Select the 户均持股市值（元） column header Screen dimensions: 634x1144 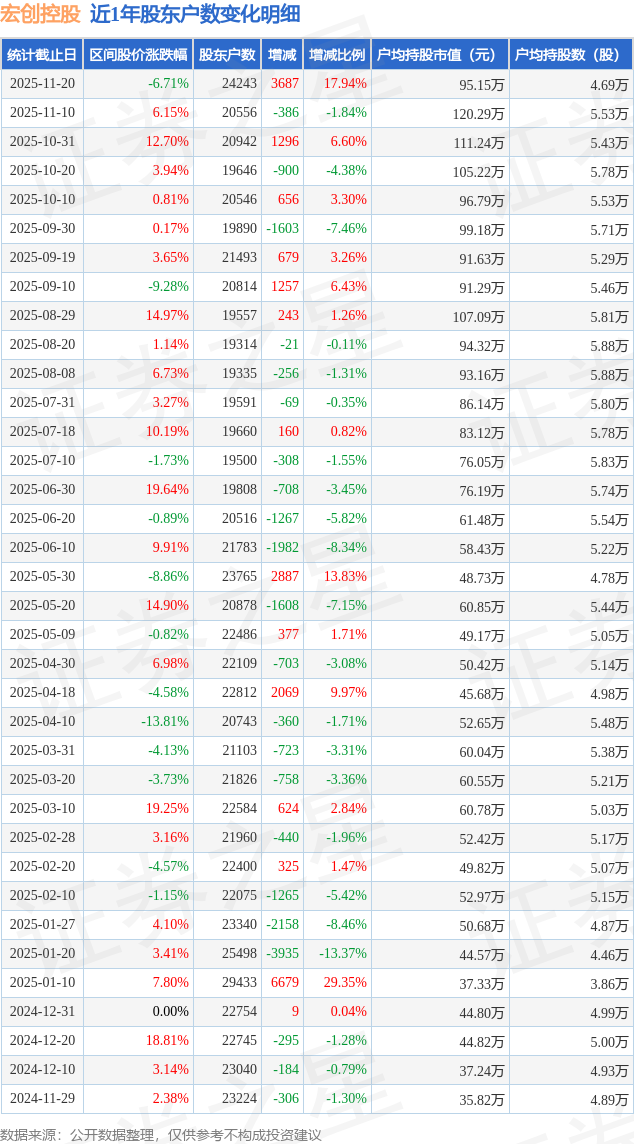pos(439,55)
